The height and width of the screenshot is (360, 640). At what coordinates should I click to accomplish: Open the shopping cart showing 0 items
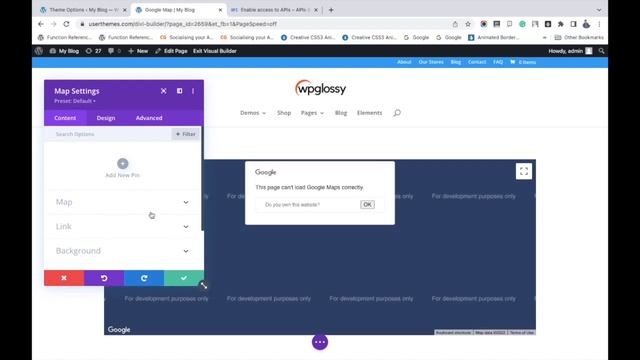coord(523,62)
